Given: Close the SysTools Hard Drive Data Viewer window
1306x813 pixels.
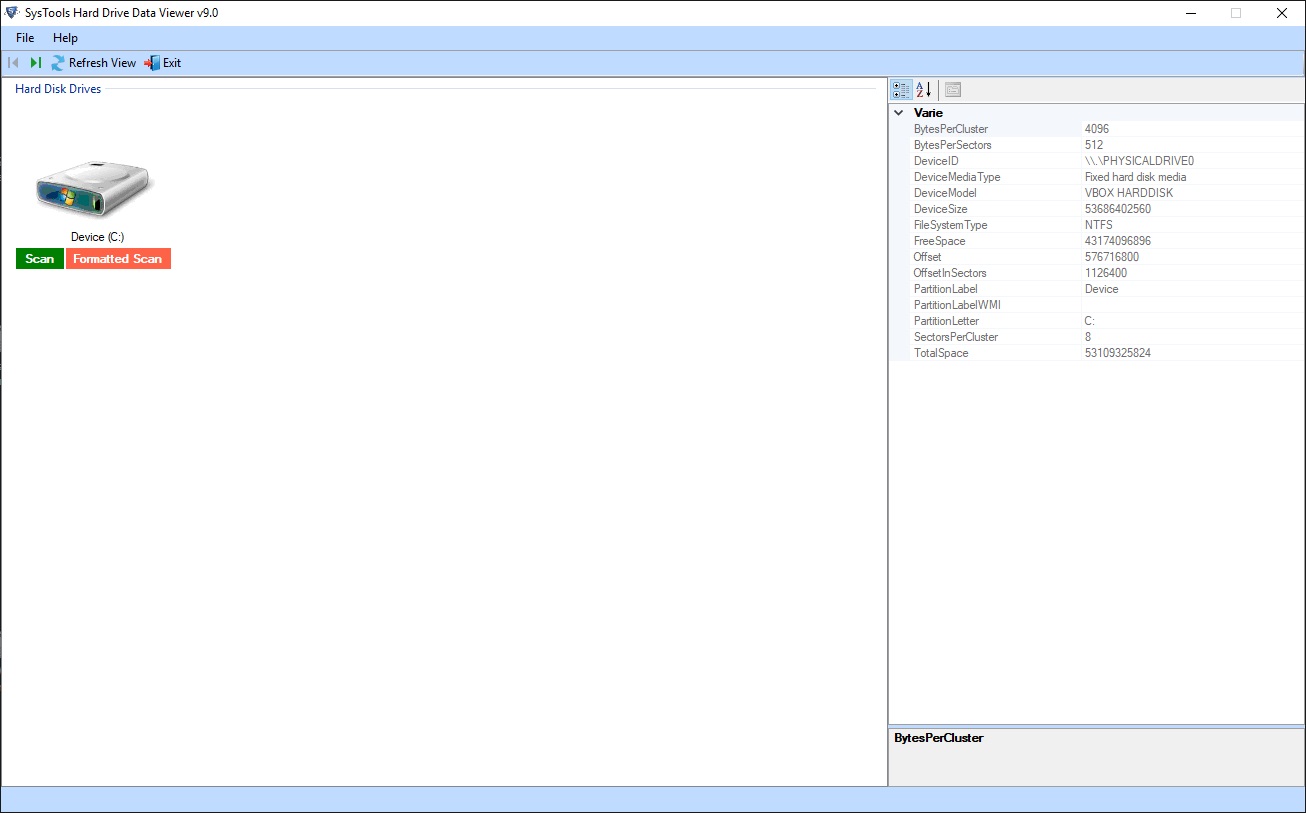Looking at the screenshot, I should (x=1282, y=13).
